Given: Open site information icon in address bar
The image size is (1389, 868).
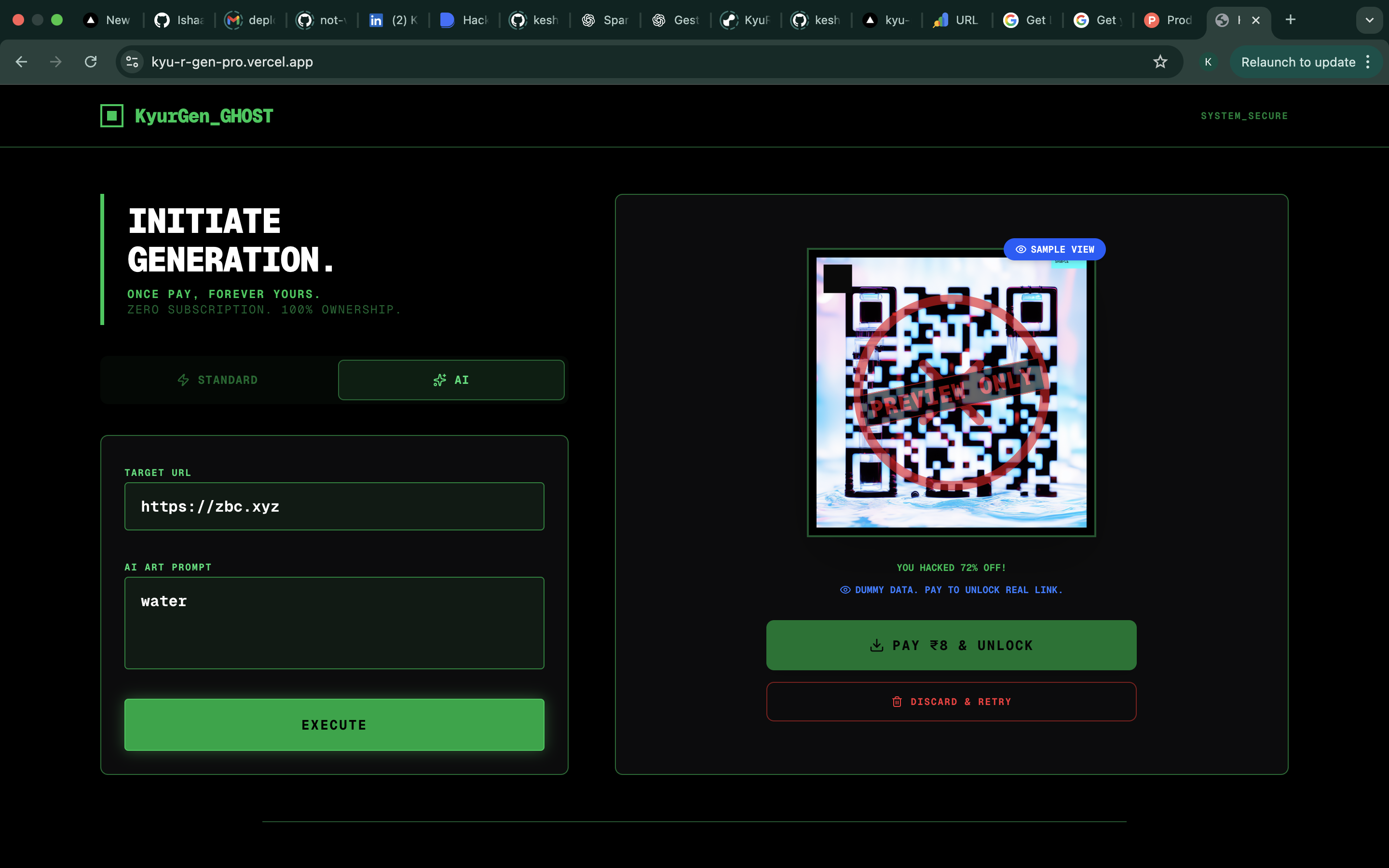Looking at the screenshot, I should 132,62.
